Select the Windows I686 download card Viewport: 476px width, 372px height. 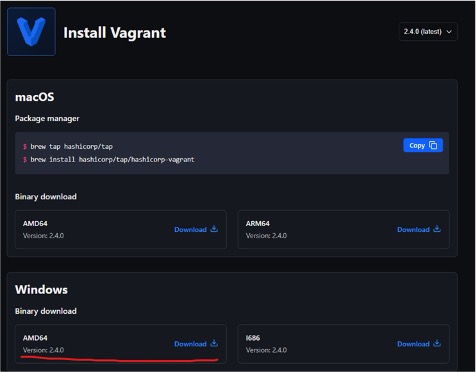coord(343,344)
